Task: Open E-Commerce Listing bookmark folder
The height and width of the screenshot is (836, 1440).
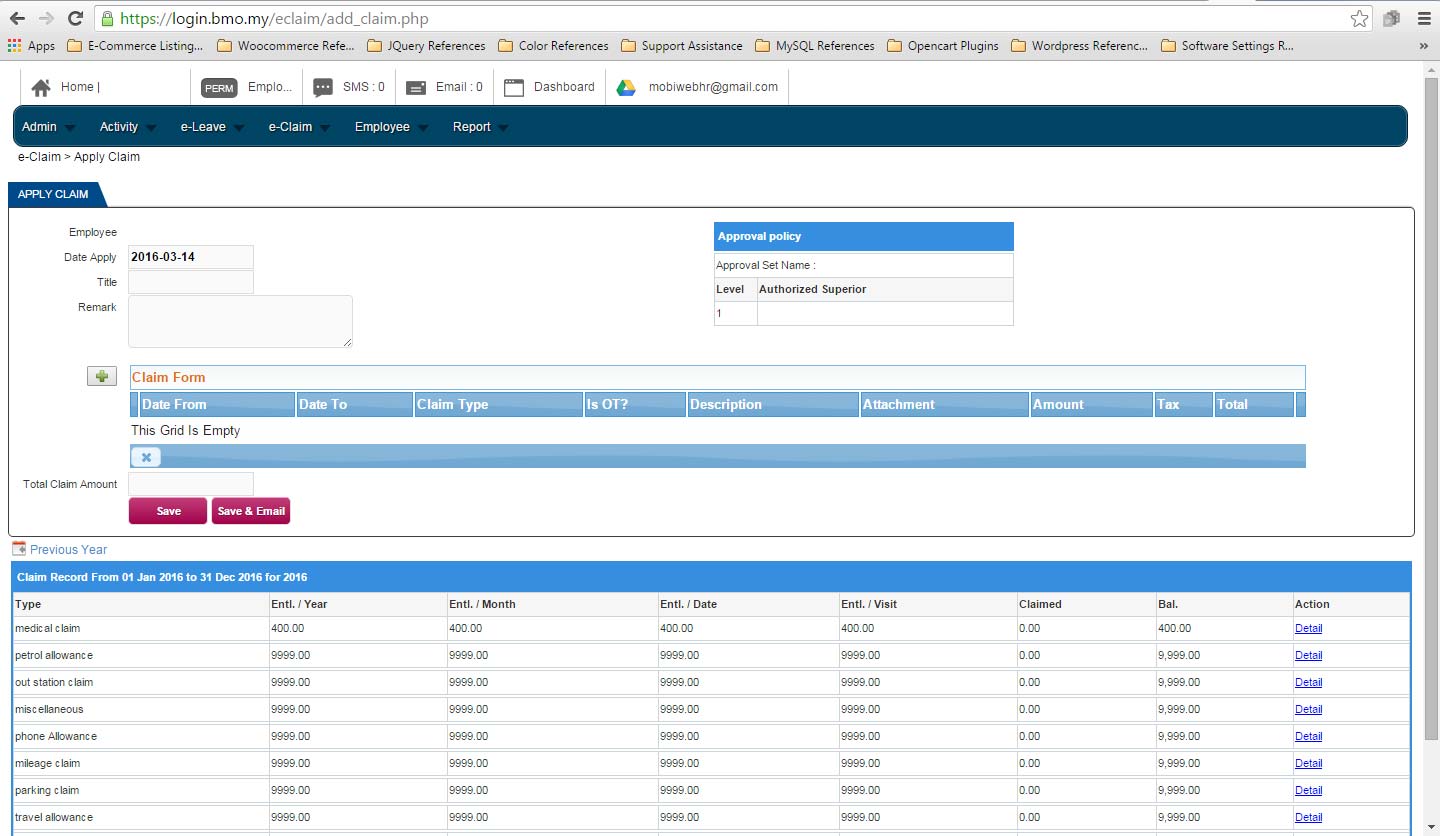Action: (134, 46)
